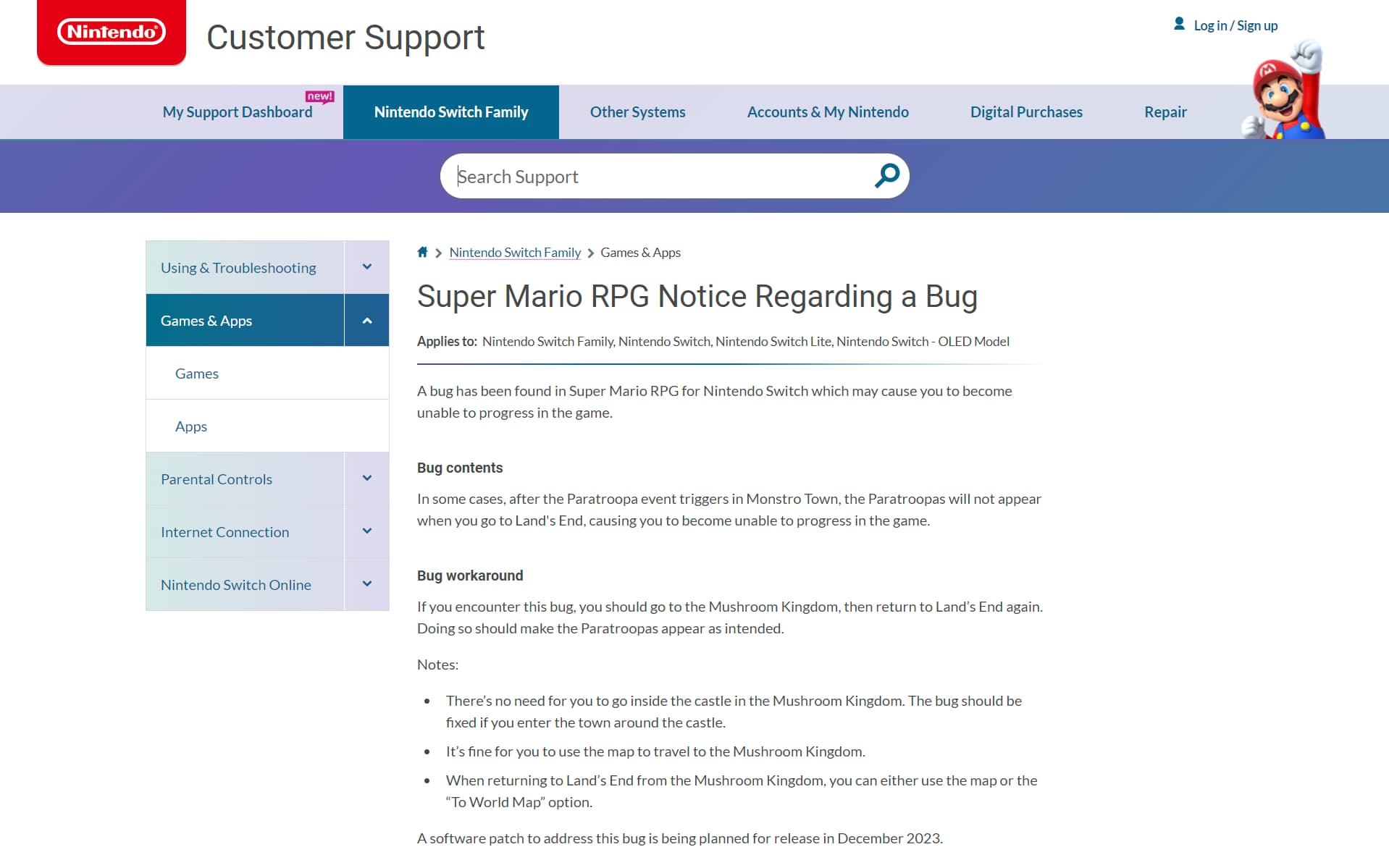The height and width of the screenshot is (868, 1389).
Task: Select Nintendo Switch Family tab
Action: pyautogui.click(x=451, y=112)
